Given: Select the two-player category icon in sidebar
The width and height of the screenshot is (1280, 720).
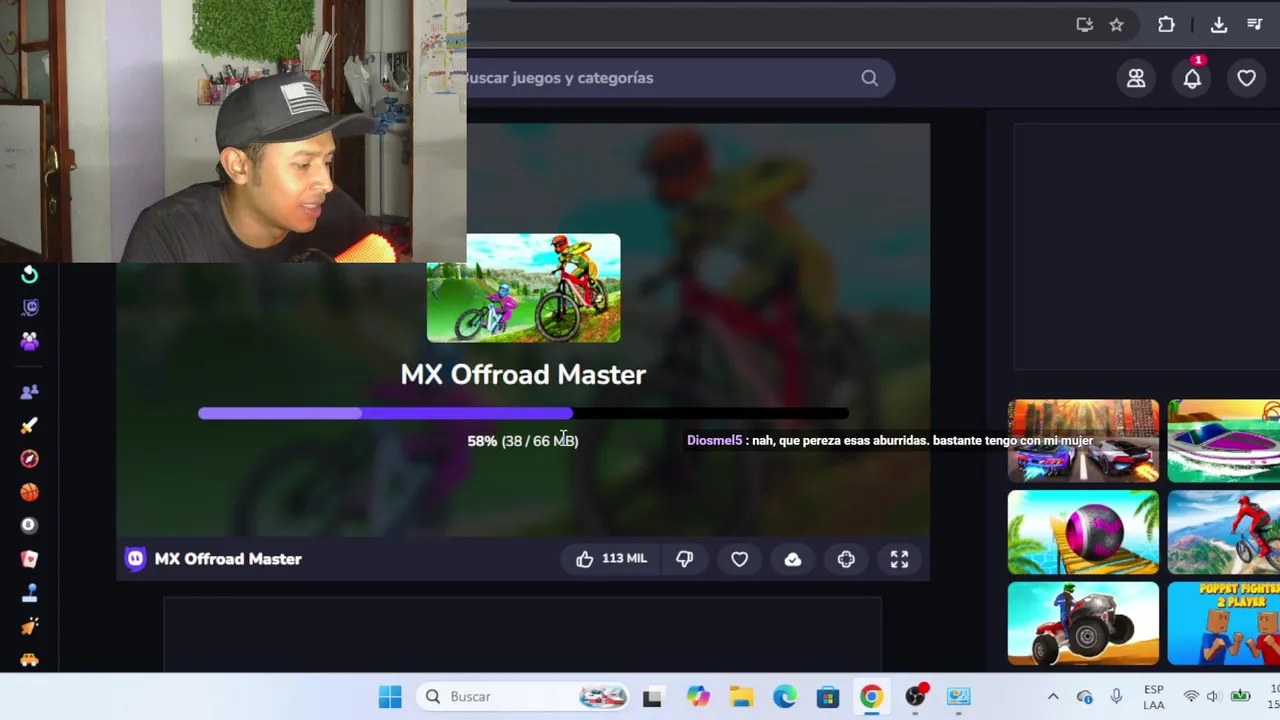Looking at the screenshot, I should 29,392.
